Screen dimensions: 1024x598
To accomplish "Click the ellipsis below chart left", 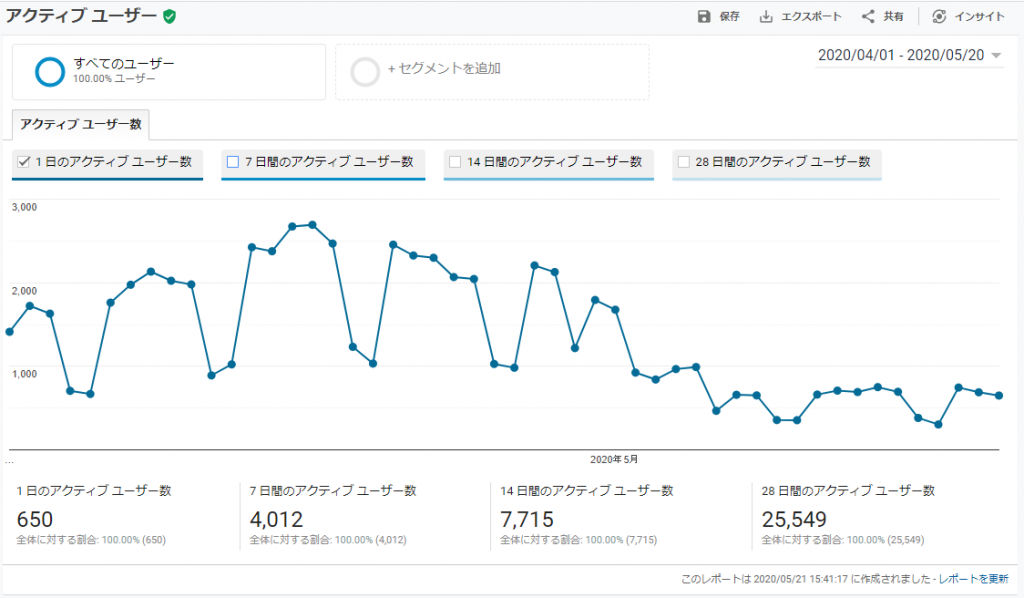I will coord(9,462).
